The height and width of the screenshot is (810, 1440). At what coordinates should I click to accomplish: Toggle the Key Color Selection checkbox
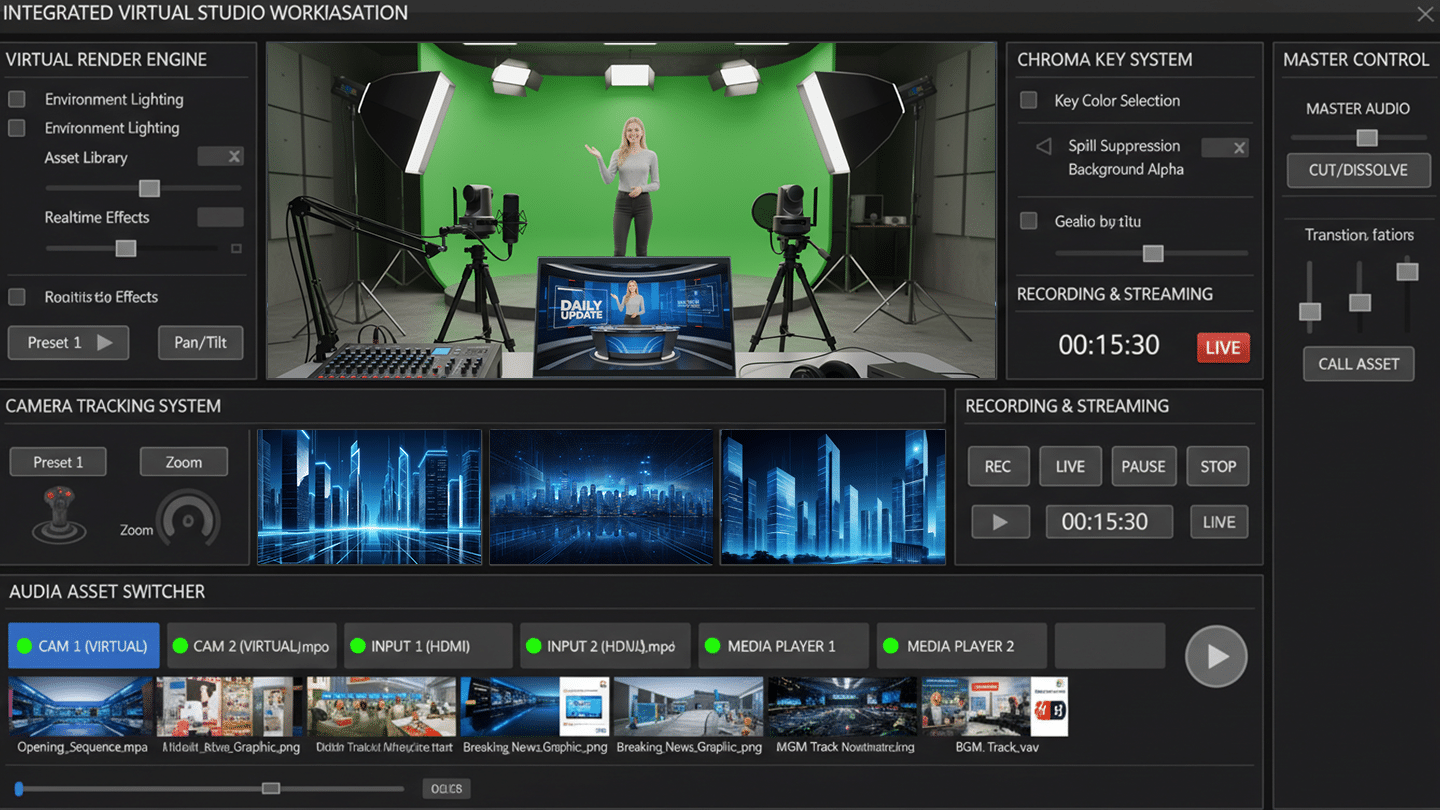click(1028, 100)
